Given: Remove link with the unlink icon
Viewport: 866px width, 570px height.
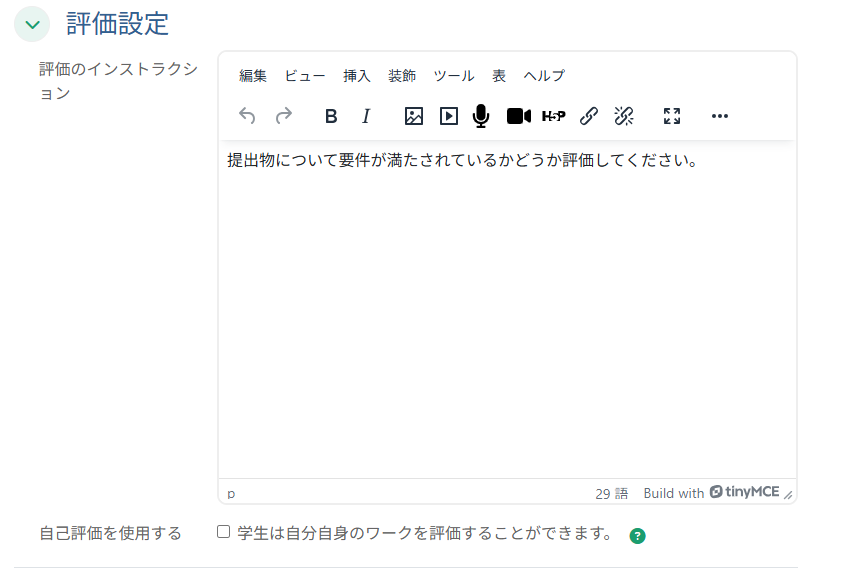Looking at the screenshot, I should (624, 116).
